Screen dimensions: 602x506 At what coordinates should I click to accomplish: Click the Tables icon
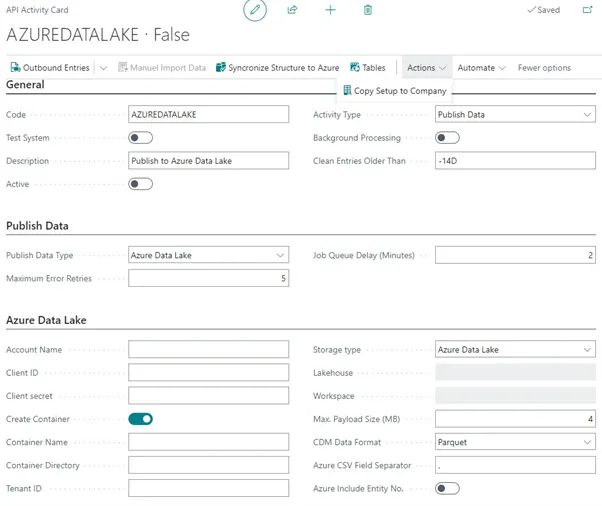355,68
